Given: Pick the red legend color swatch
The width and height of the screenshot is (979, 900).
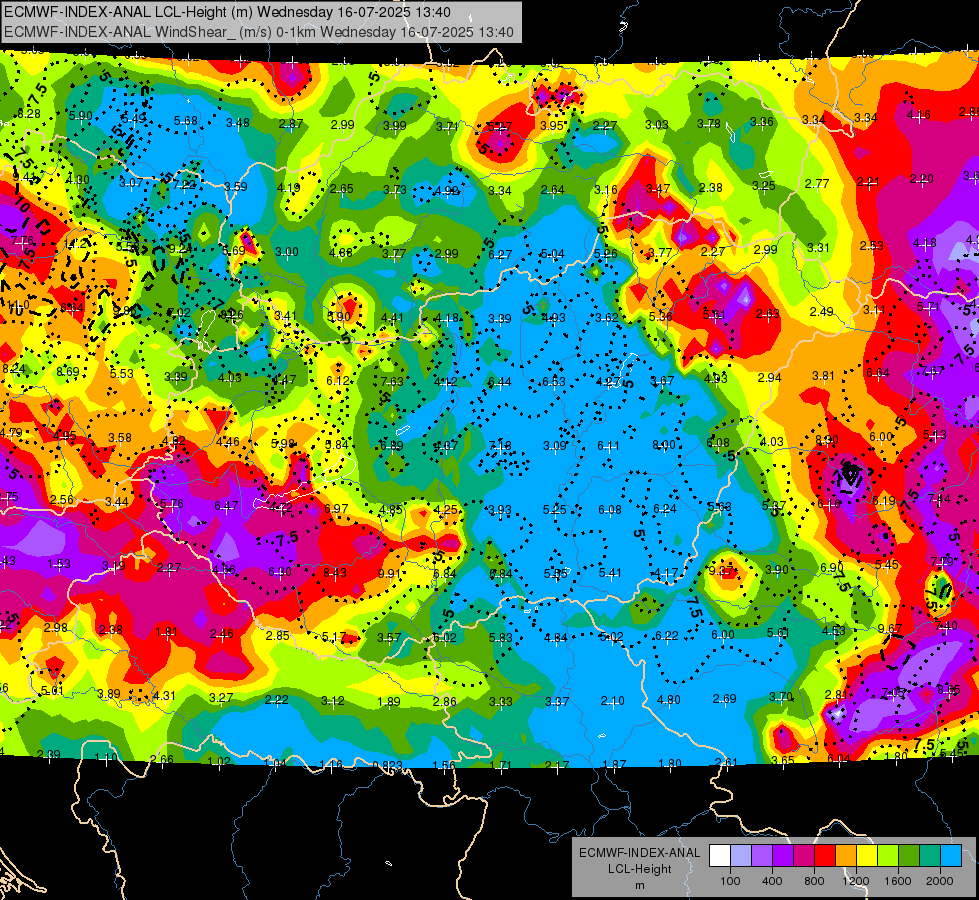Looking at the screenshot, I should [825, 856].
